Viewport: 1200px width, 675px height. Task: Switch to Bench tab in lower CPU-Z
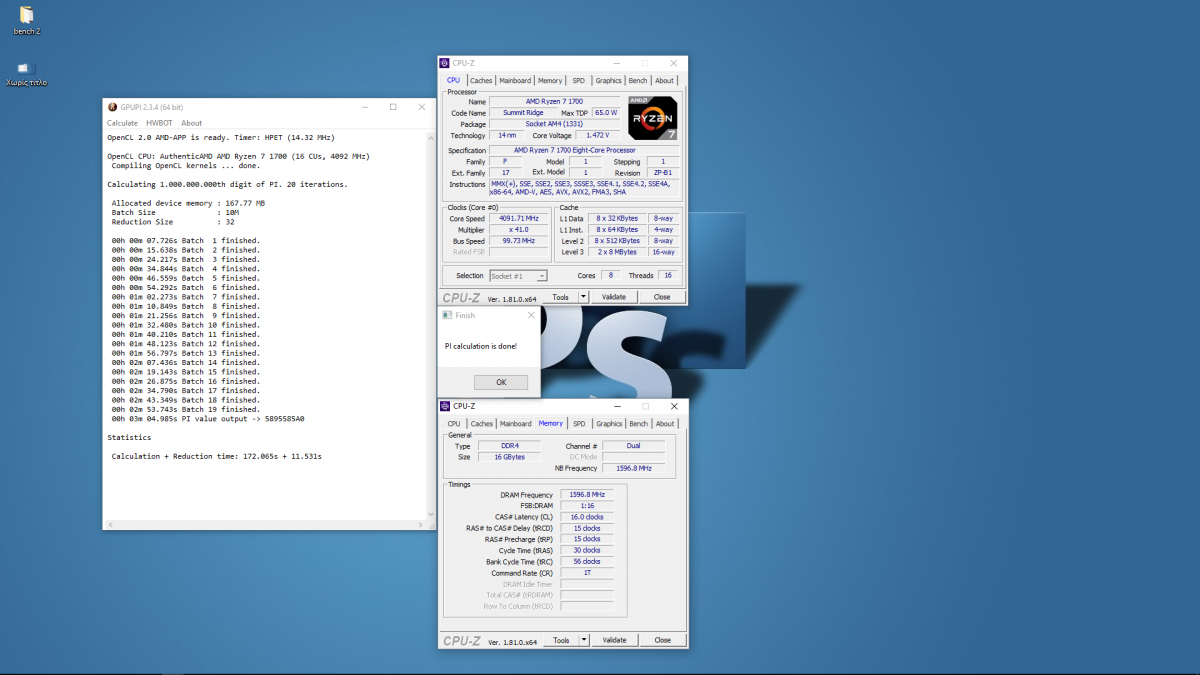(638, 424)
